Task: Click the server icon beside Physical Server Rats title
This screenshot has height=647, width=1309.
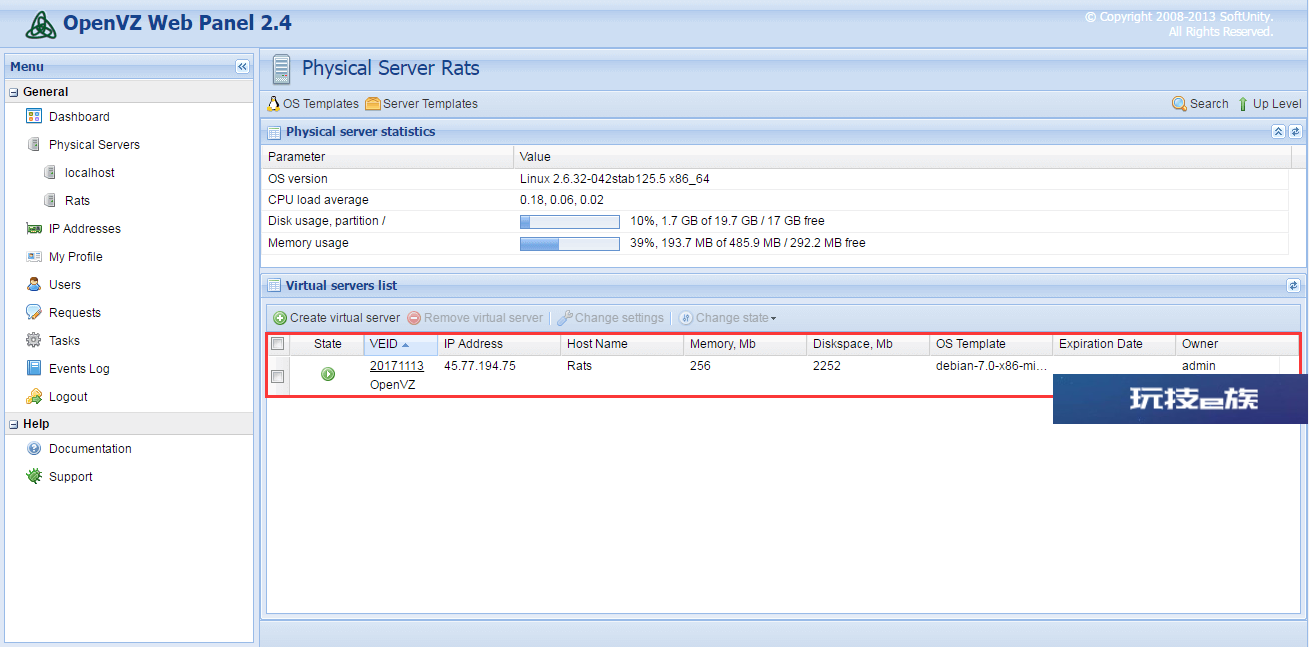Action: 281,69
